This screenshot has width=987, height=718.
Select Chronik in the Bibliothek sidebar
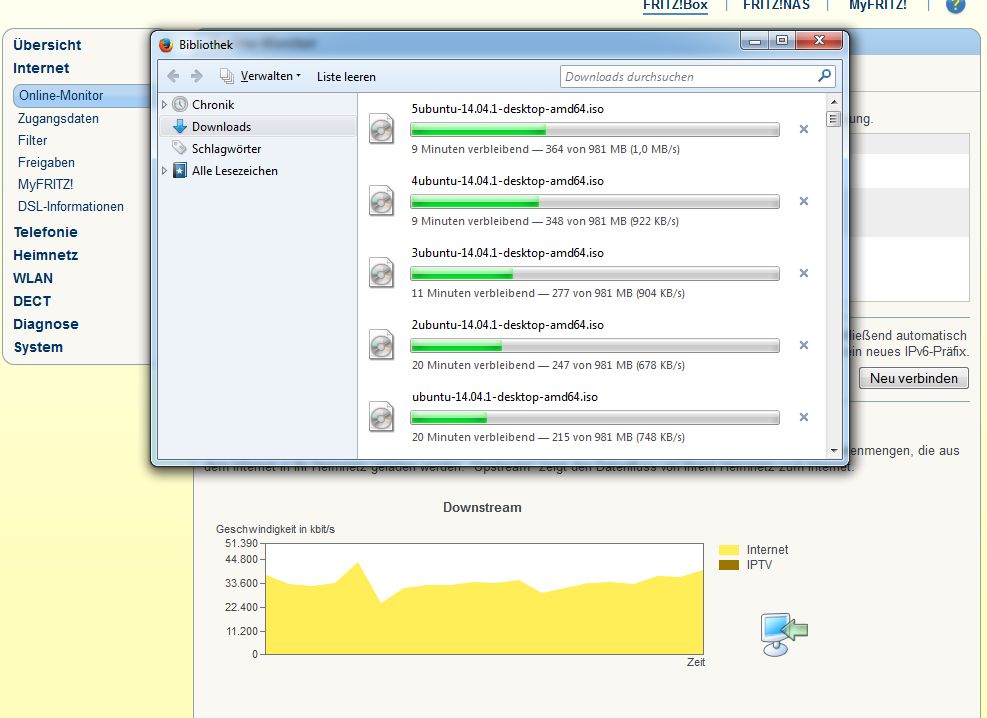pos(213,104)
